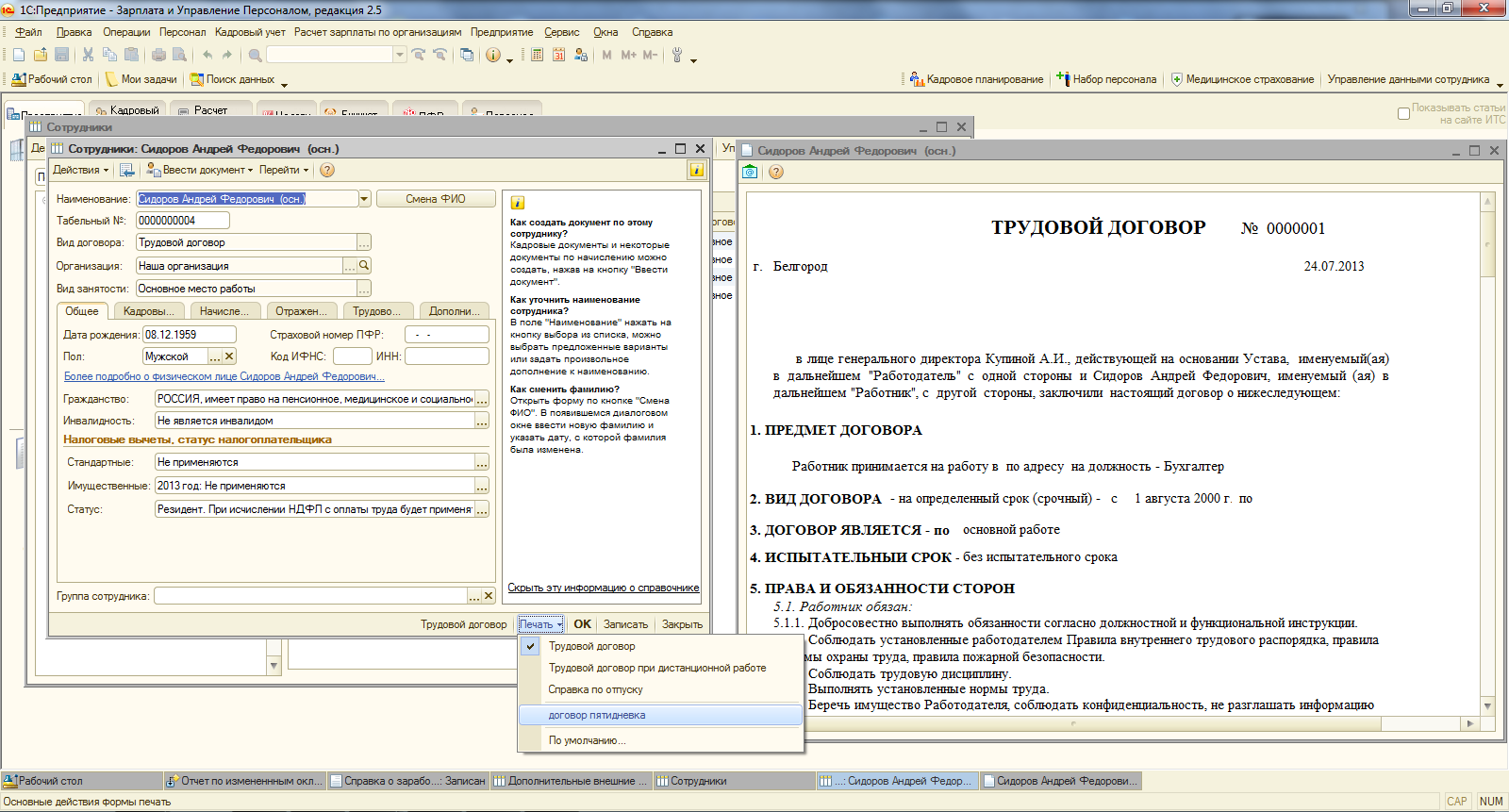Click the Find magnifier icon in toolbar
Image resolution: width=1509 pixels, height=812 pixels.
tap(255, 55)
